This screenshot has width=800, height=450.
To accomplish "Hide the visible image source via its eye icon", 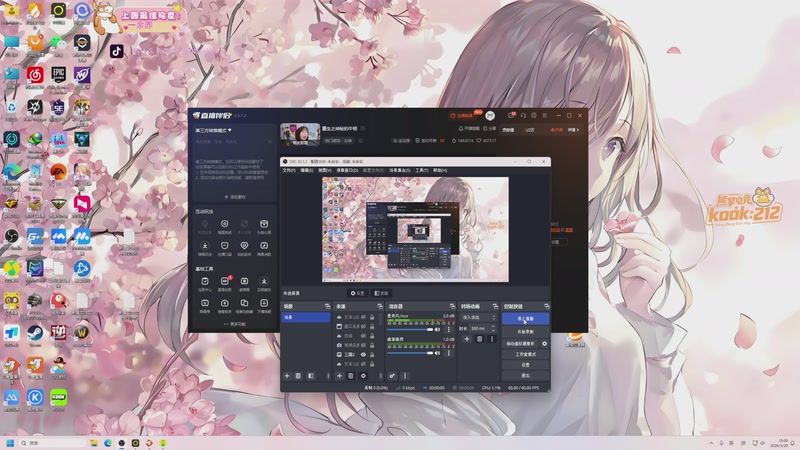I will [x=363, y=354].
